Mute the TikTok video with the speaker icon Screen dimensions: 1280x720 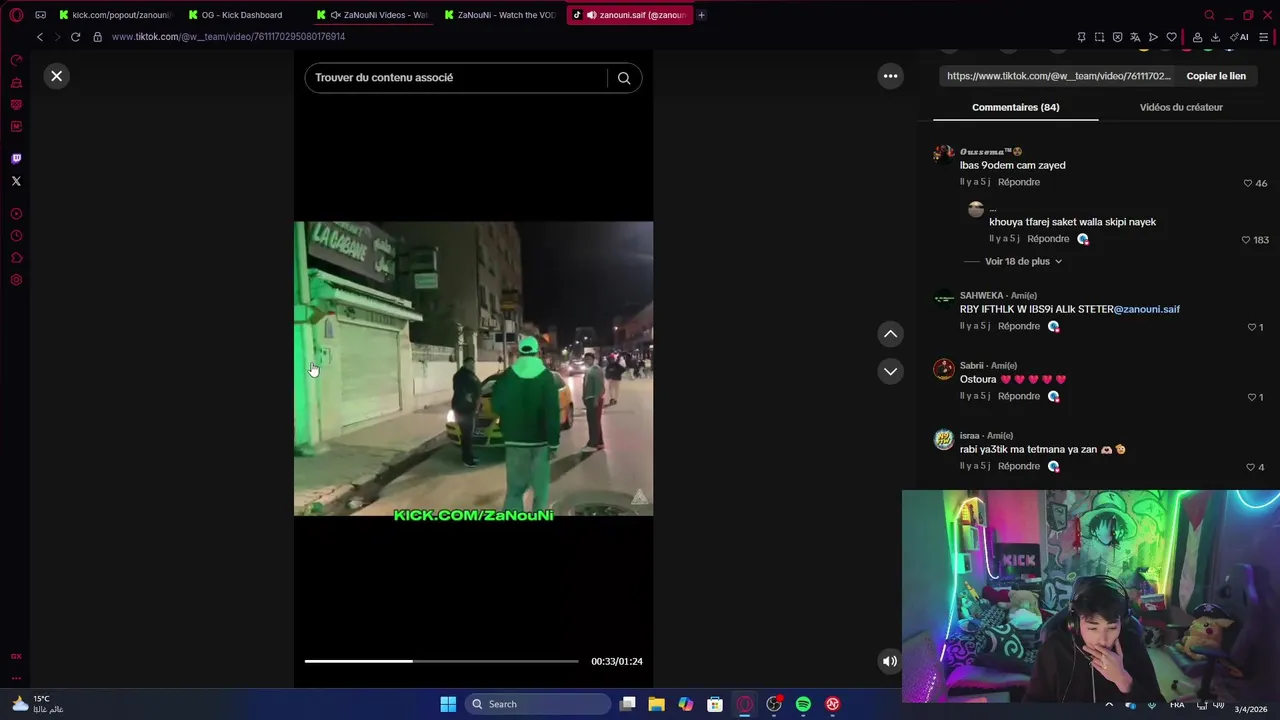point(889,661)
